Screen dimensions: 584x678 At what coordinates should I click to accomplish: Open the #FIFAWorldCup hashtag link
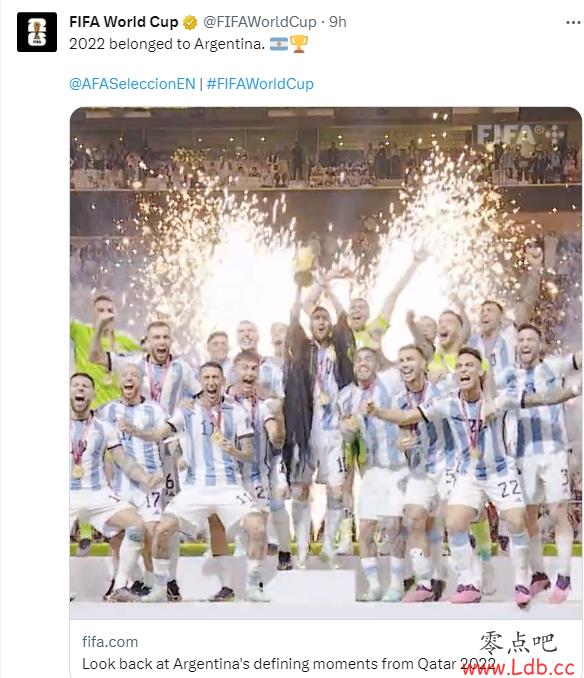click(260, 83)
